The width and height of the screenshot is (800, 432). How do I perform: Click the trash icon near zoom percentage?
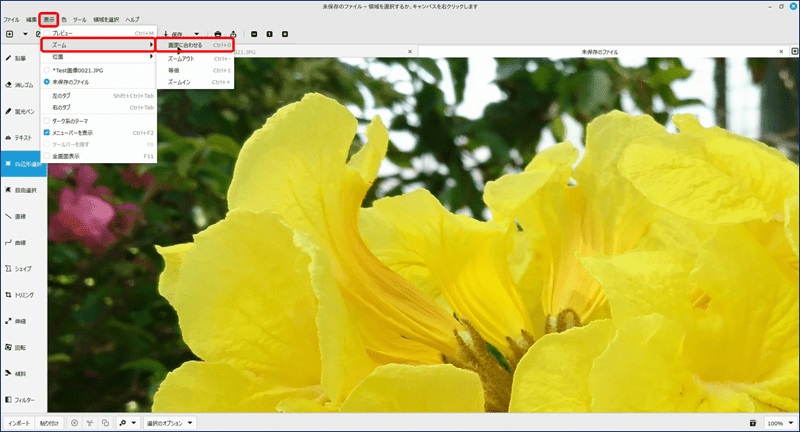(x=753, y=423)
